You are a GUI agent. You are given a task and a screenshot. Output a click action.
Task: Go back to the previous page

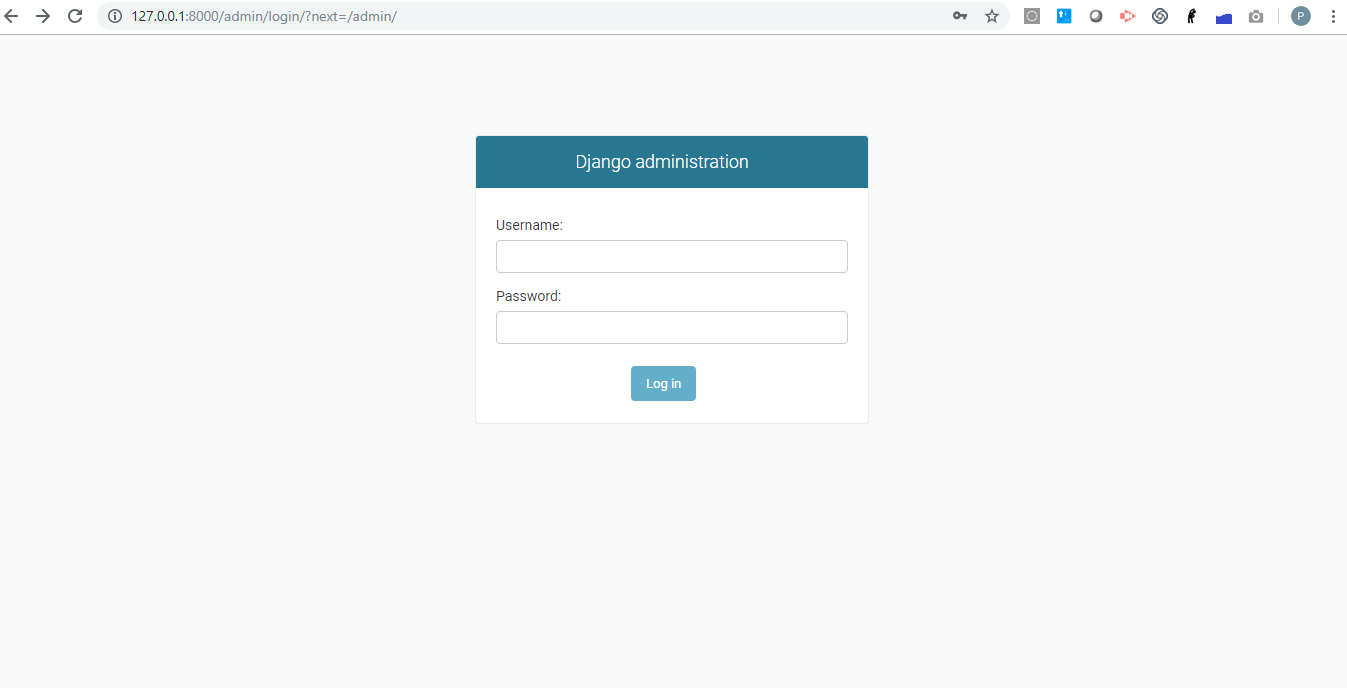coord(12,16)
